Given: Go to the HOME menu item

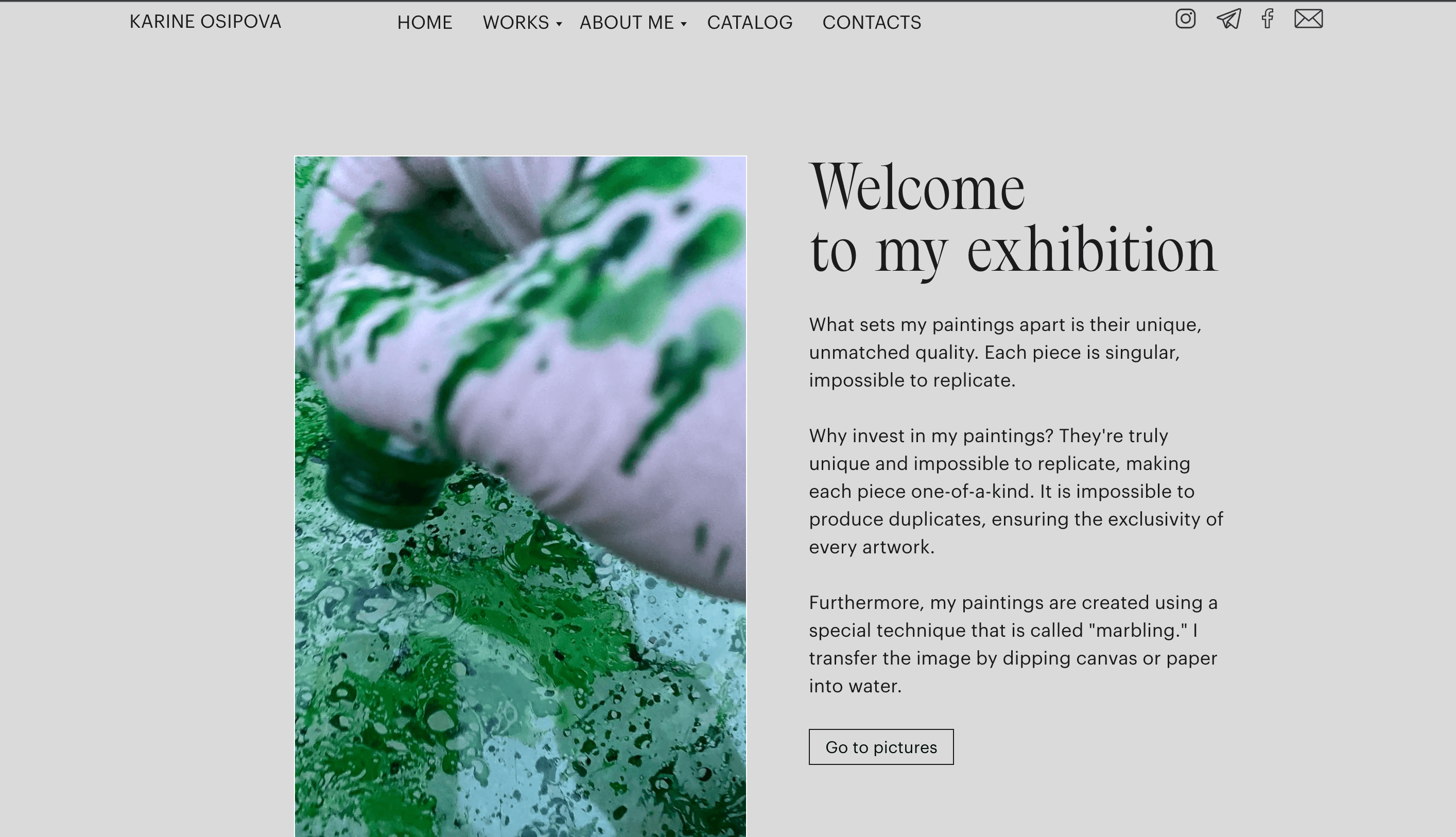Looking at the screenshot, I should [x=425, y=23].
